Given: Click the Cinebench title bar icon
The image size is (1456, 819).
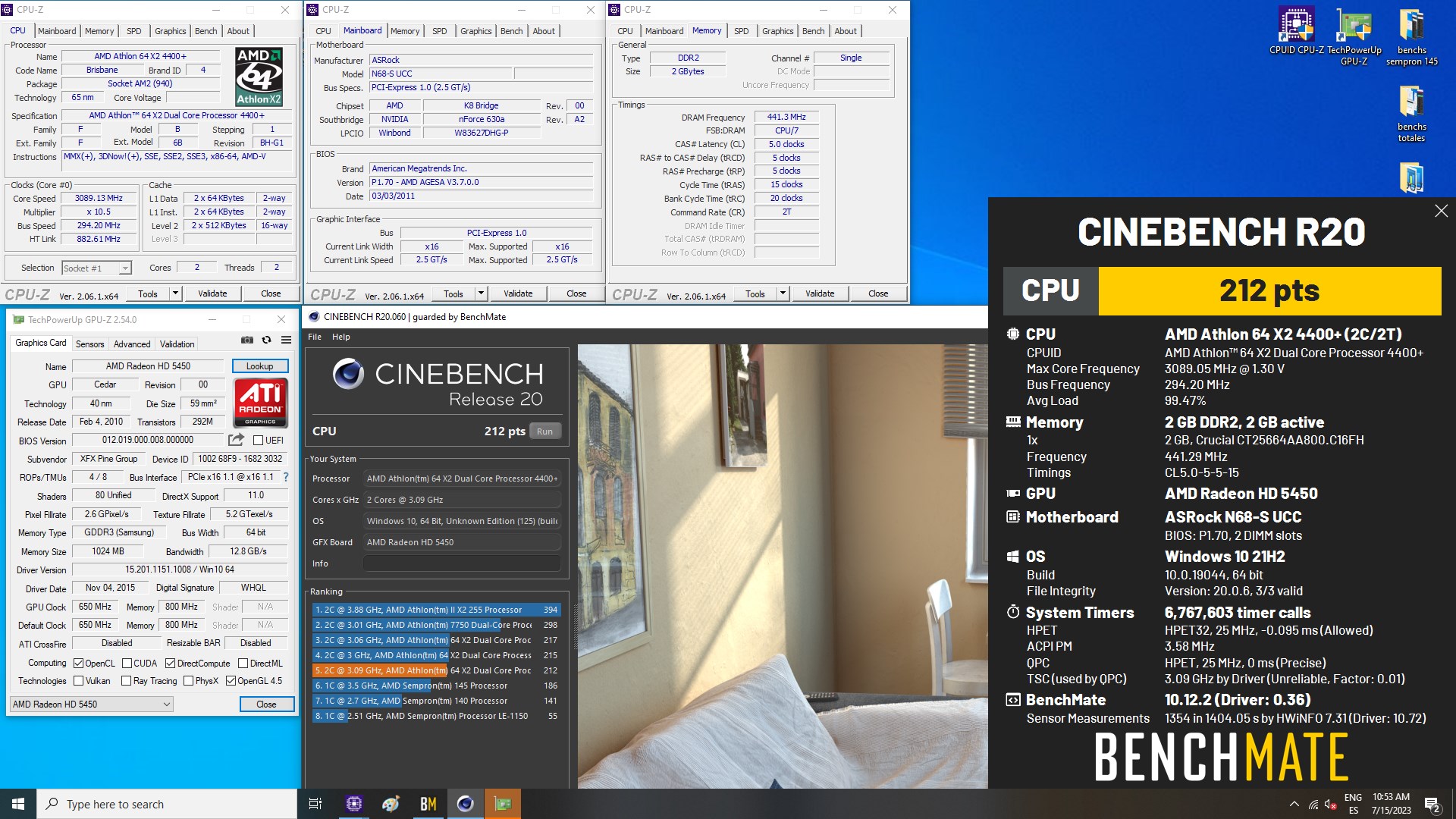Looking at the screenshot, I should click(x=314, y=317).
